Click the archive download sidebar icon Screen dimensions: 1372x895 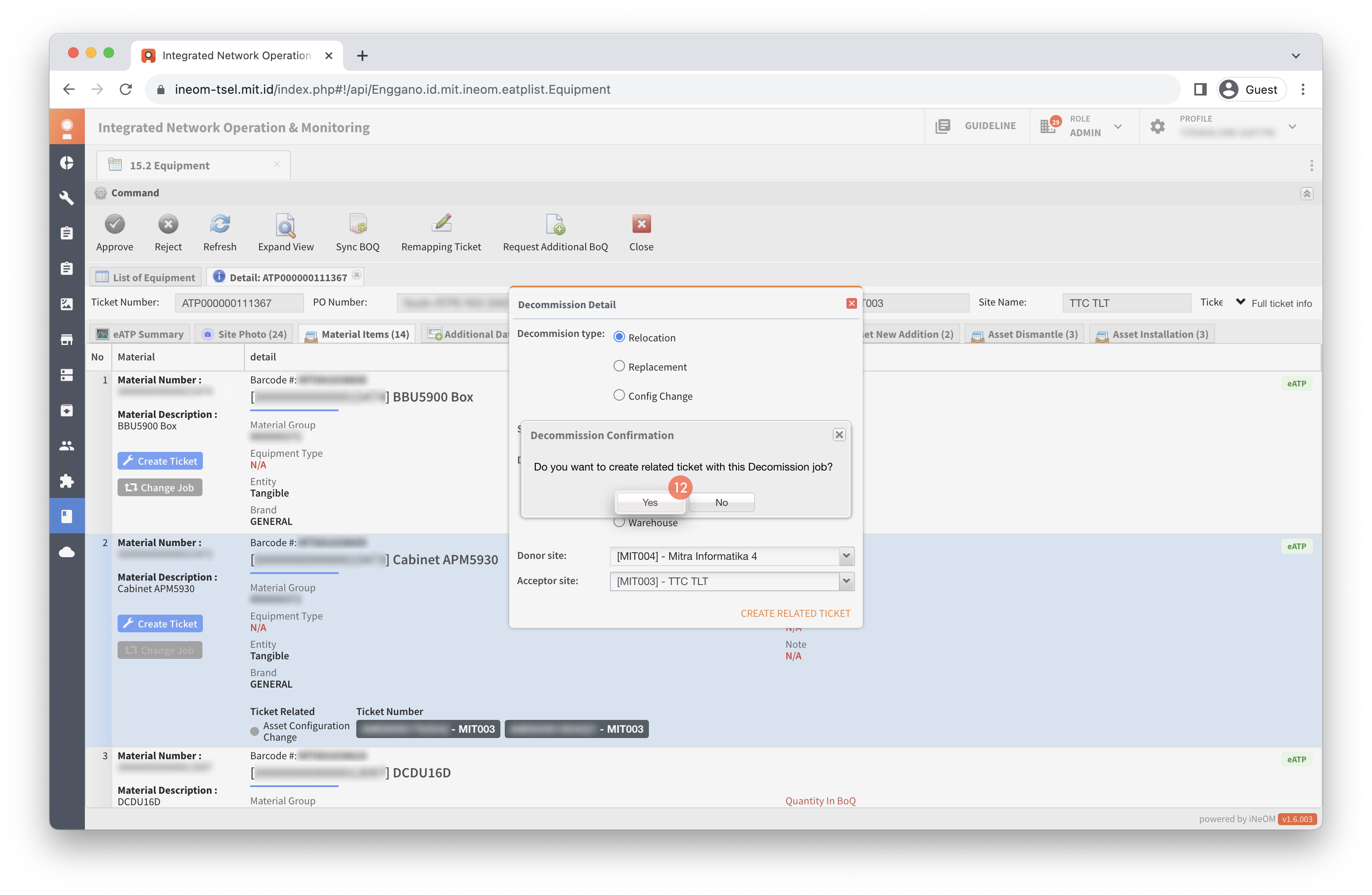[x=67, y=411]
